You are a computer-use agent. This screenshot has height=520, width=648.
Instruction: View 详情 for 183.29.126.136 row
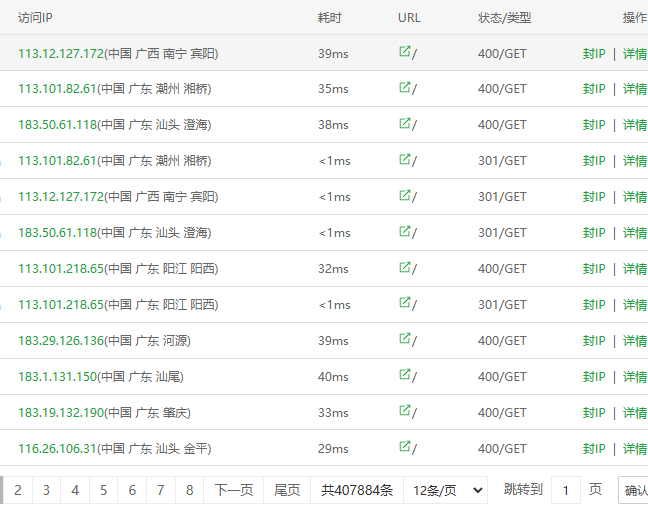(635, 341)
